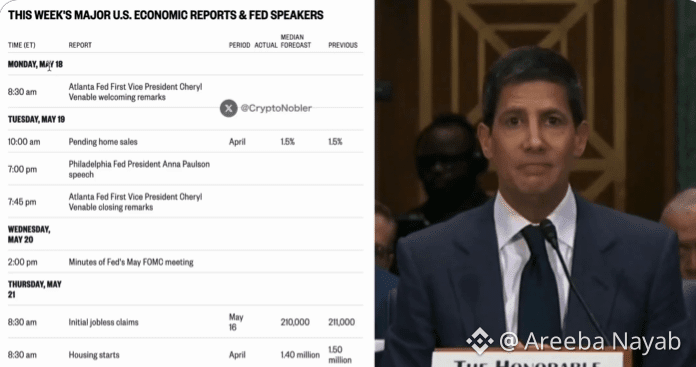Select the MEDIAN FORECAST column header
The image size is (696, 367).
point(296,41)
